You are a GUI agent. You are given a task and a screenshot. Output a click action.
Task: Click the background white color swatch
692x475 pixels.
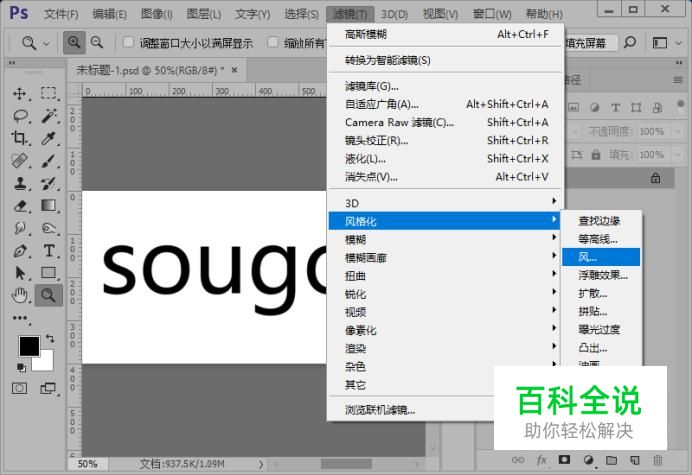46,363
